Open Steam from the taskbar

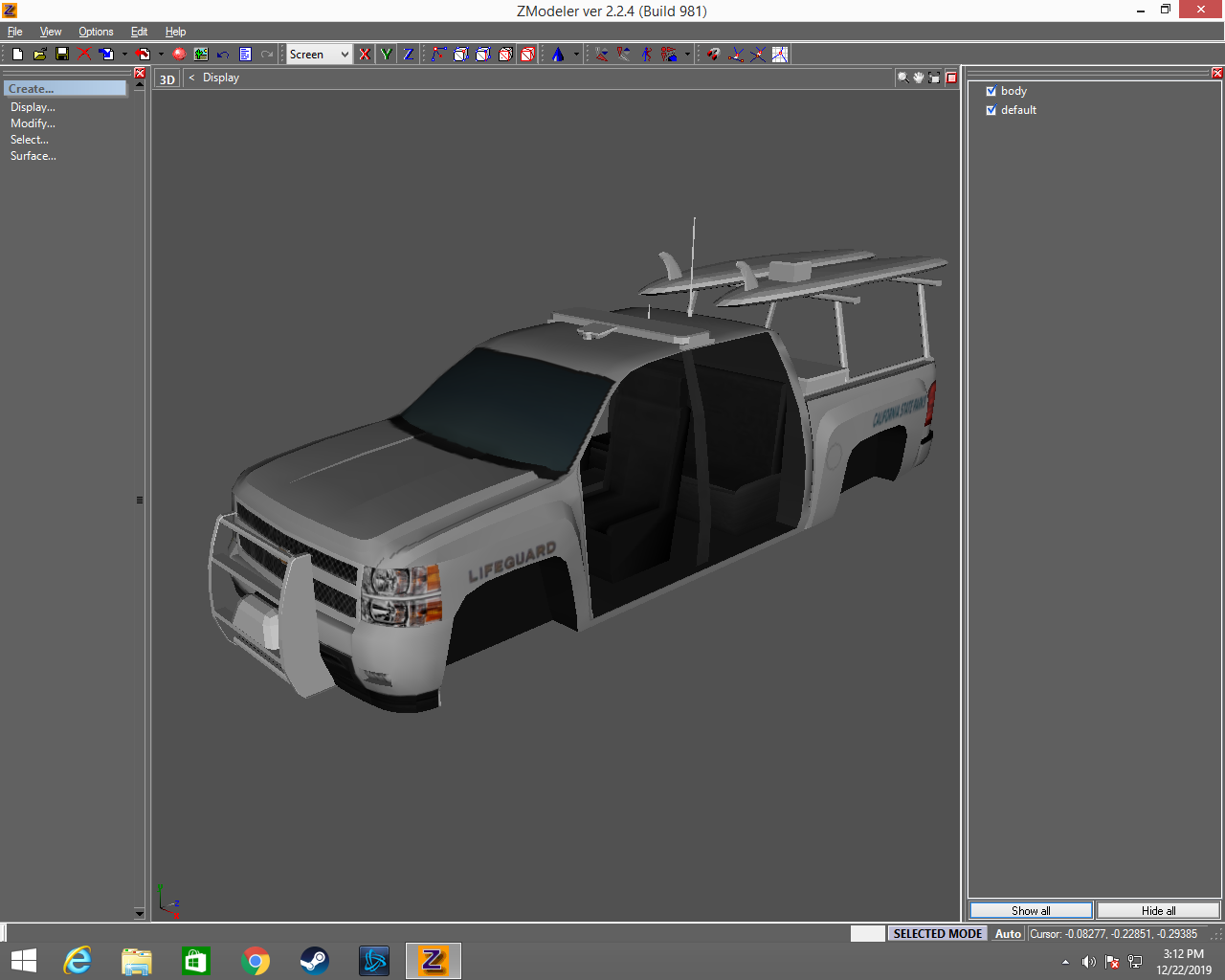tap(314, 961)
